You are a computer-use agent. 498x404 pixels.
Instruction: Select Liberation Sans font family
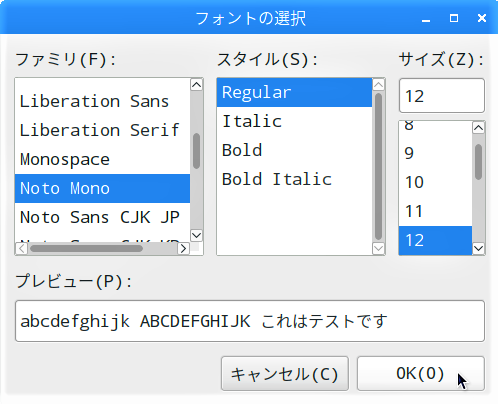[x=102, y=101]
